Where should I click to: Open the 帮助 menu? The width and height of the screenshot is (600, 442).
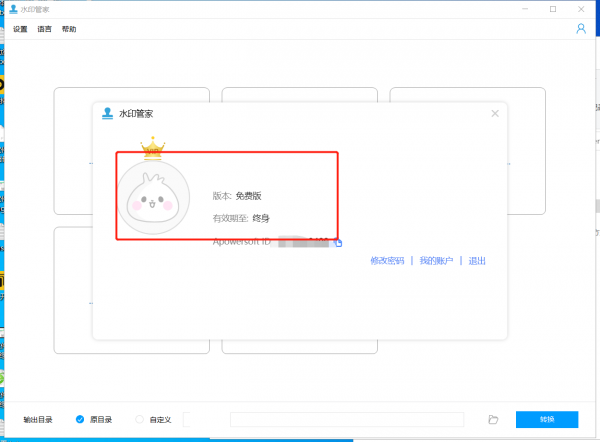[x=69, y=29]
